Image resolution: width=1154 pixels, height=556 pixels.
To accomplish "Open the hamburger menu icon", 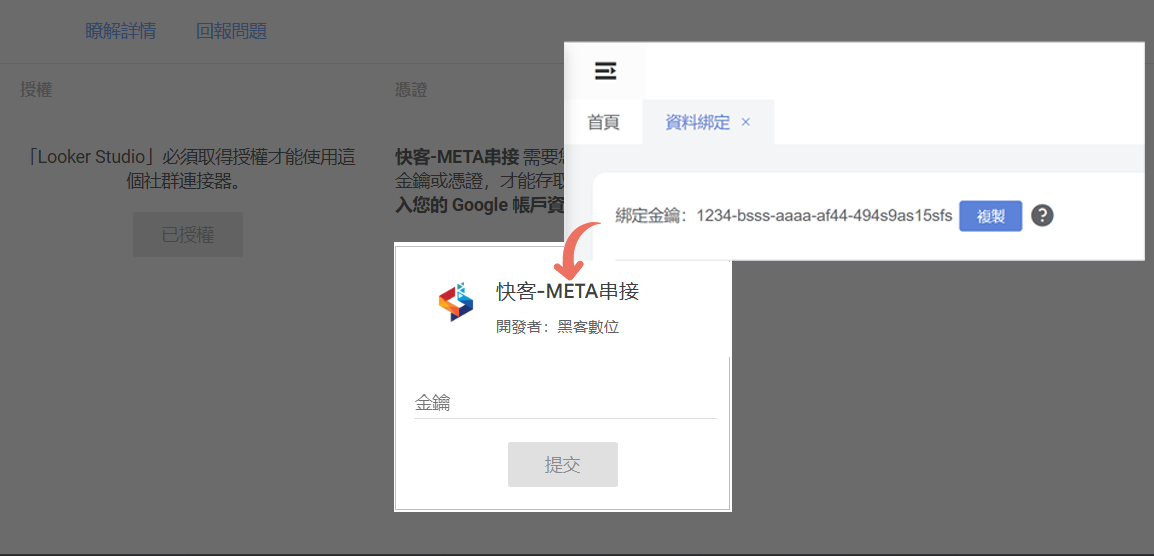I will point(605,71).
